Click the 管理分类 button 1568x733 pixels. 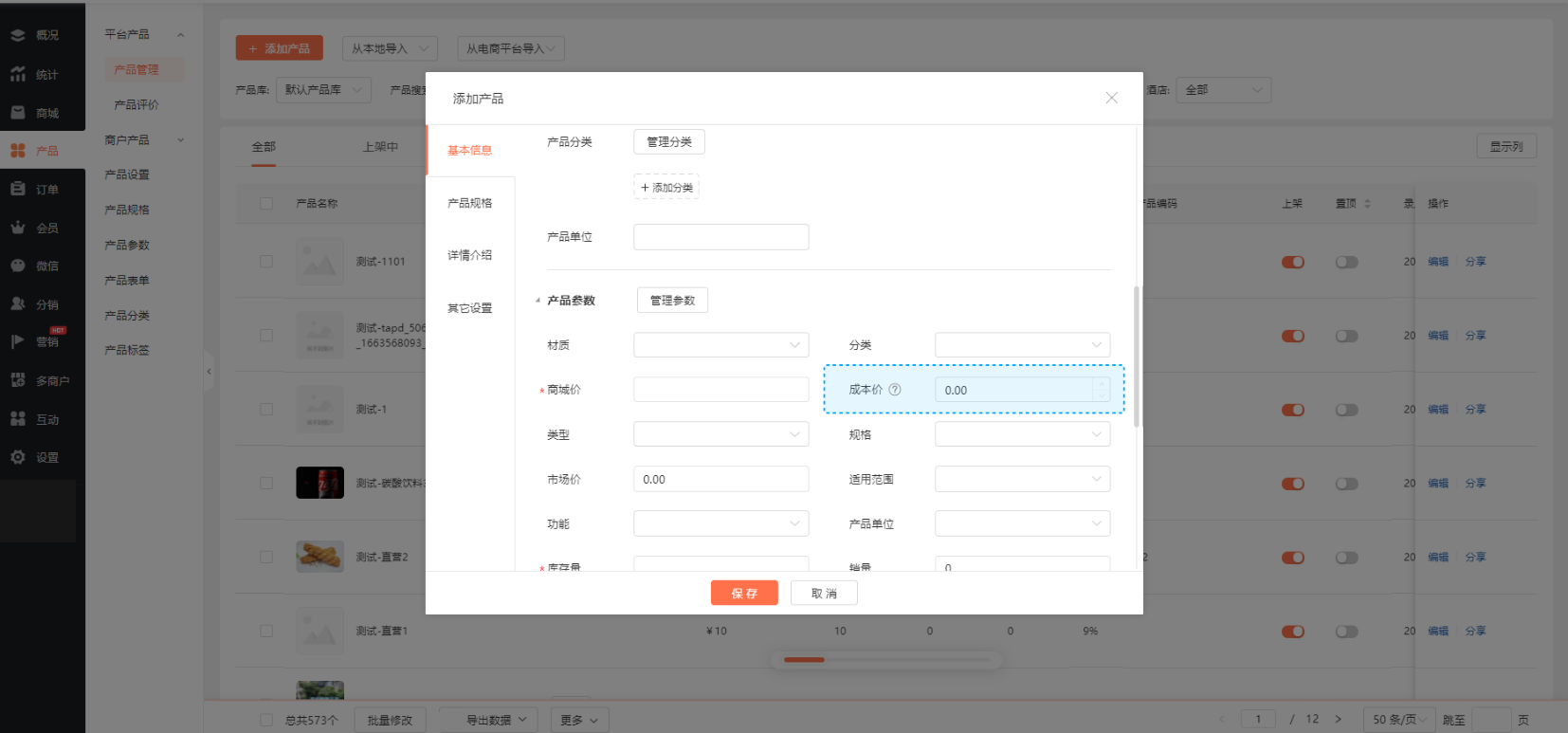(x=669, y=141)
